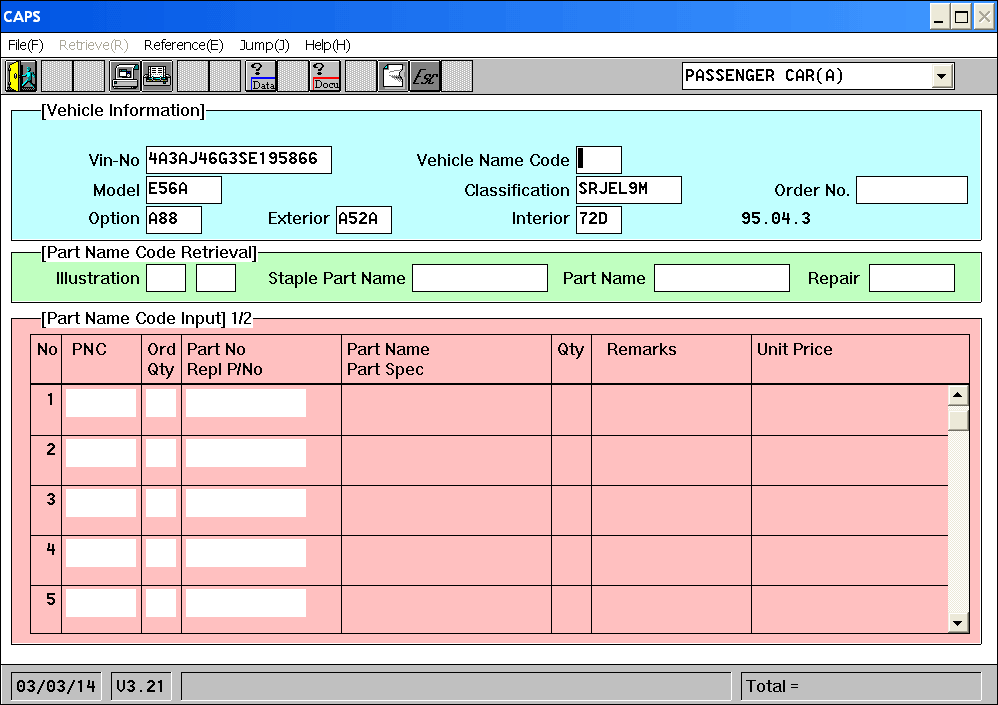
Task: Click the Ord Qty field in row 4
Action: pos(161,553)
